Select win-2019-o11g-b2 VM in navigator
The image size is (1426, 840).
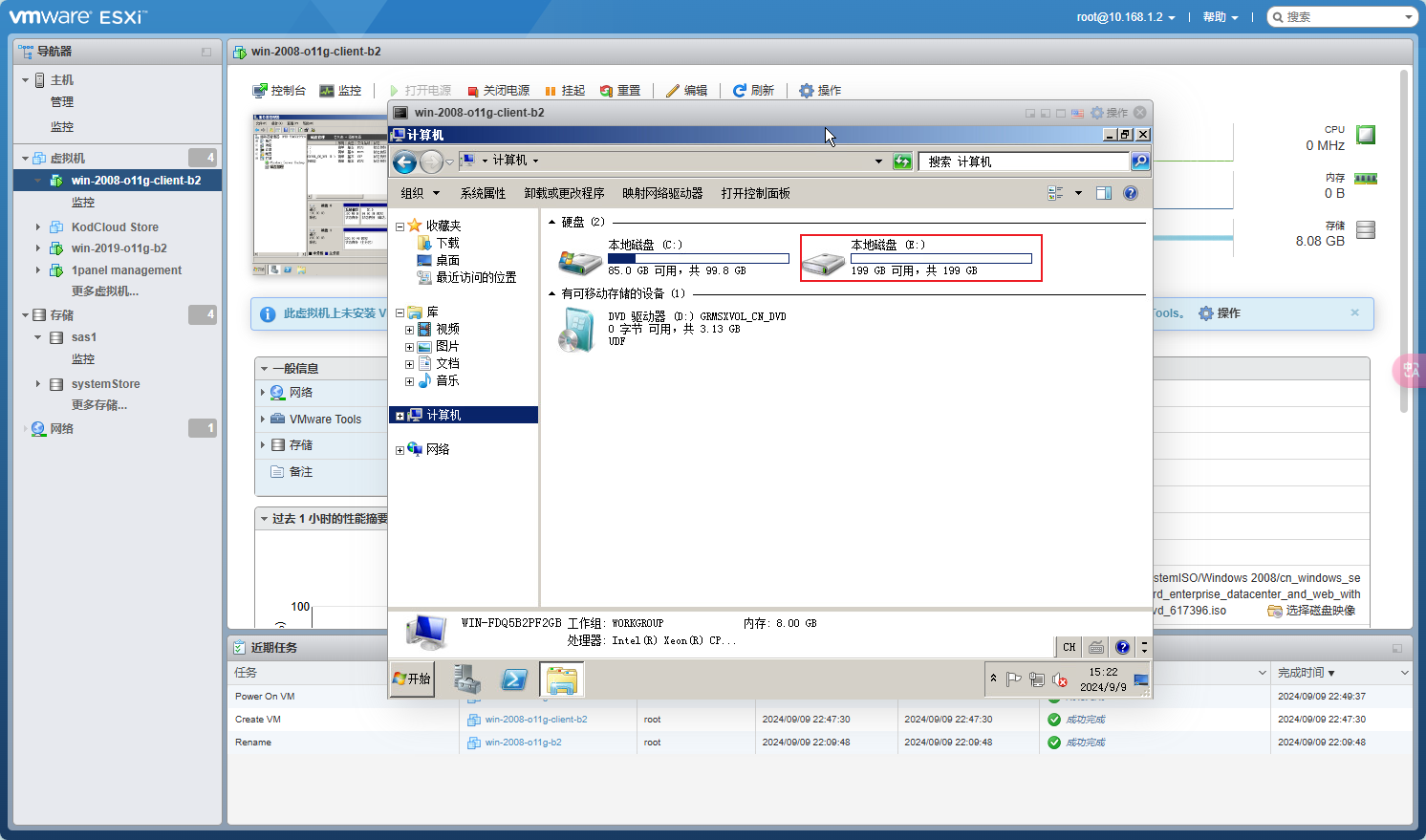pos(119,248)
